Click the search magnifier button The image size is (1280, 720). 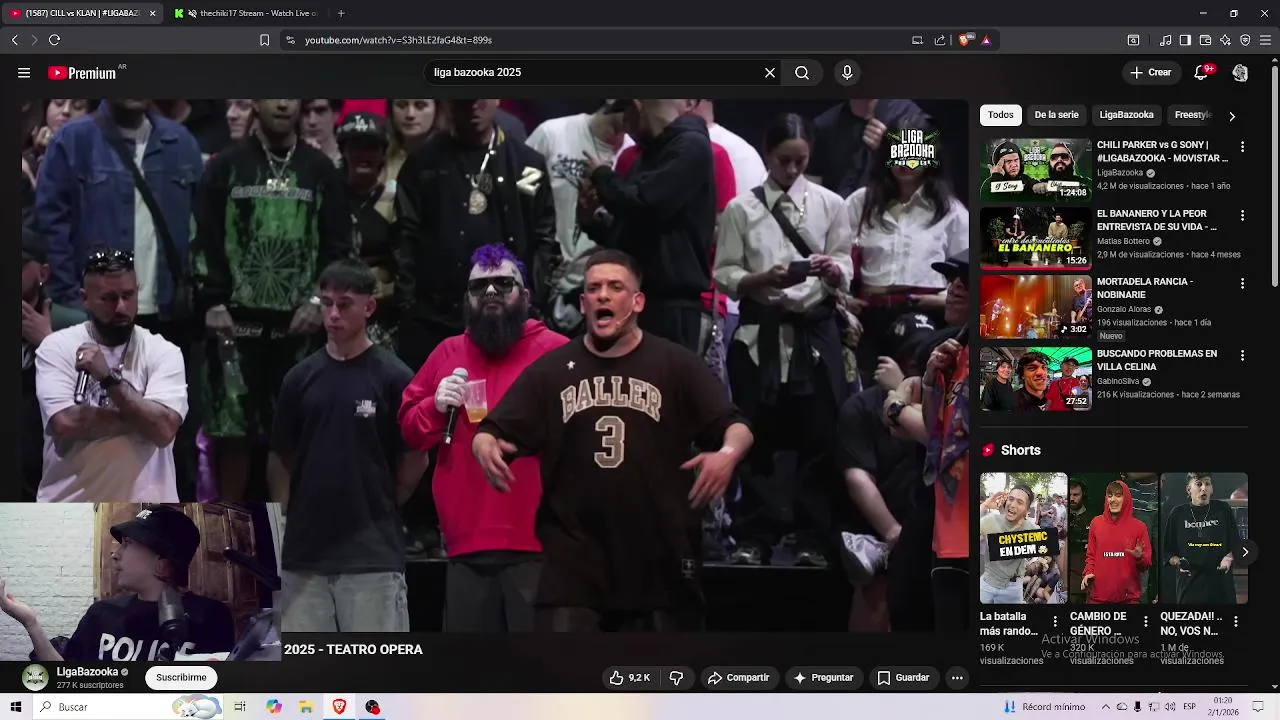(x=802, y=73)
